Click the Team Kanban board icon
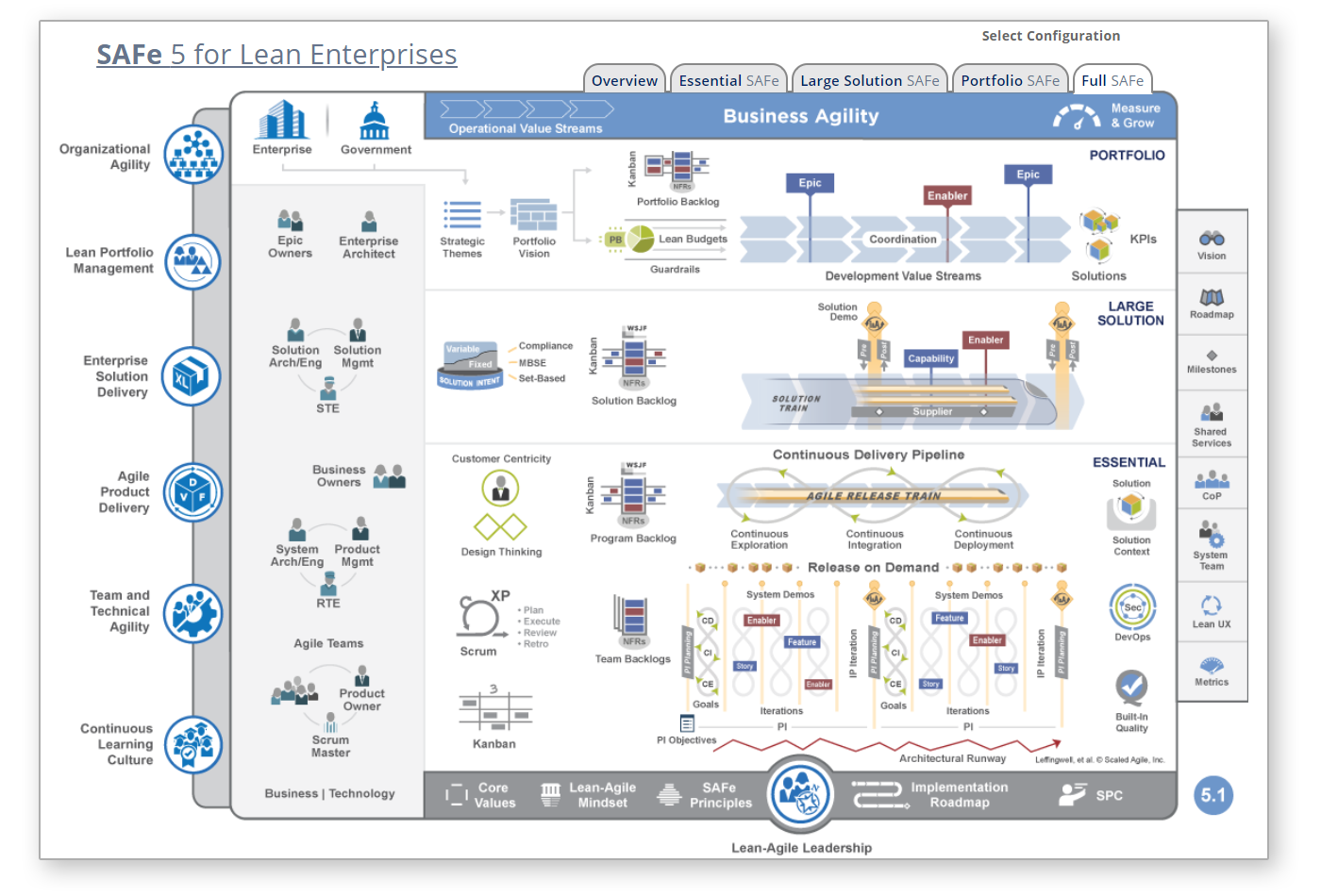The width and height of the screenshot is (1321, 896). pos(494,710)
